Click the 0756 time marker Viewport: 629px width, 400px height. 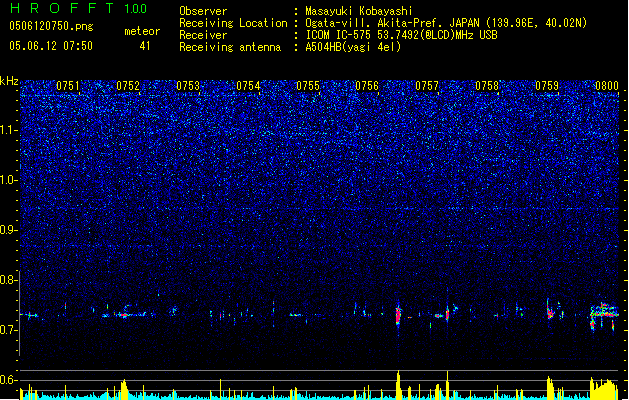tap(367, 86)
